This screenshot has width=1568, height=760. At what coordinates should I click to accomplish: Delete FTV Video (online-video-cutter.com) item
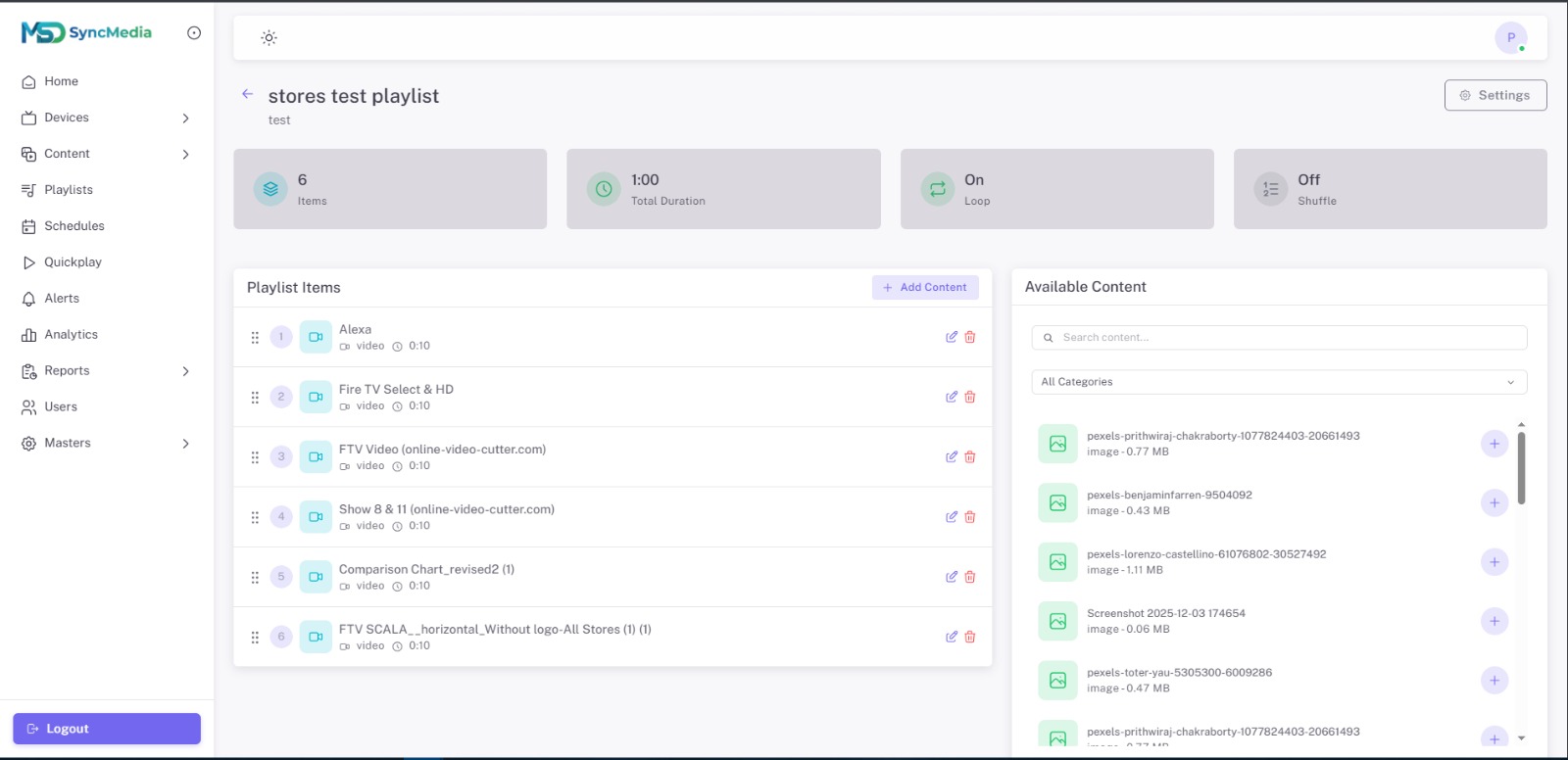tap(970, 456)
